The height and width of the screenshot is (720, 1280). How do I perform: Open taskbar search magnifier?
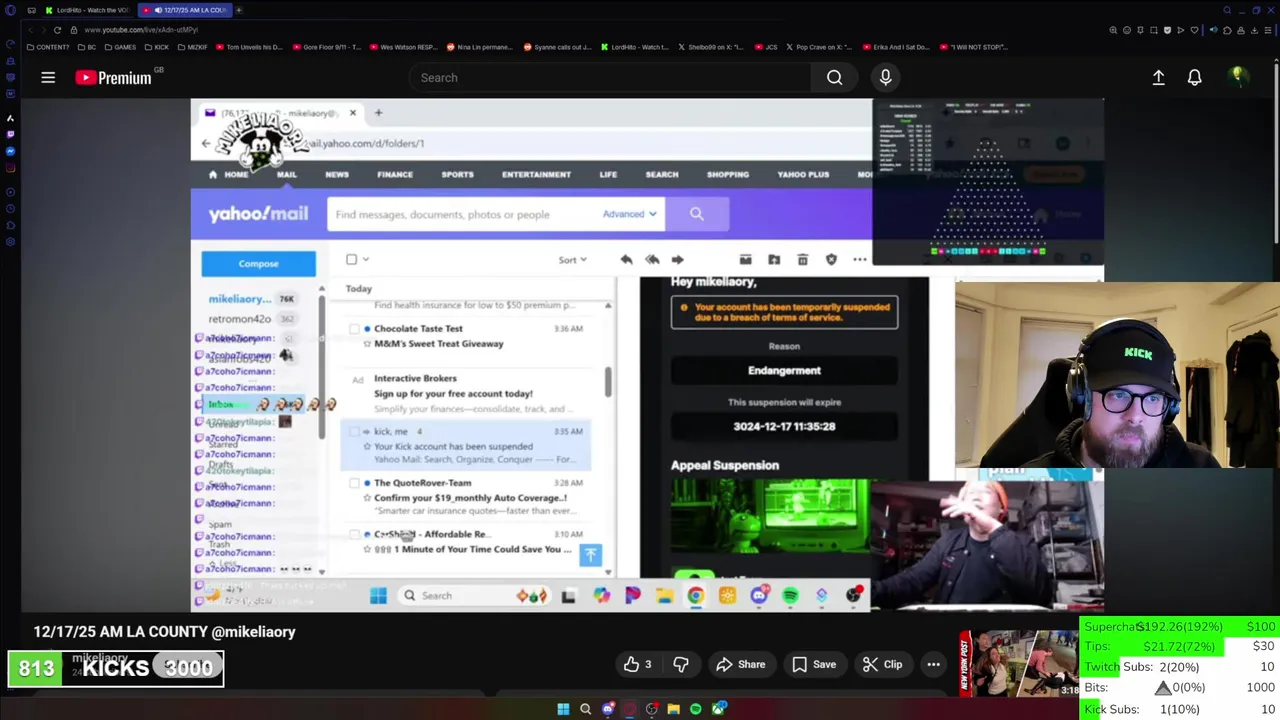[585, 709]
